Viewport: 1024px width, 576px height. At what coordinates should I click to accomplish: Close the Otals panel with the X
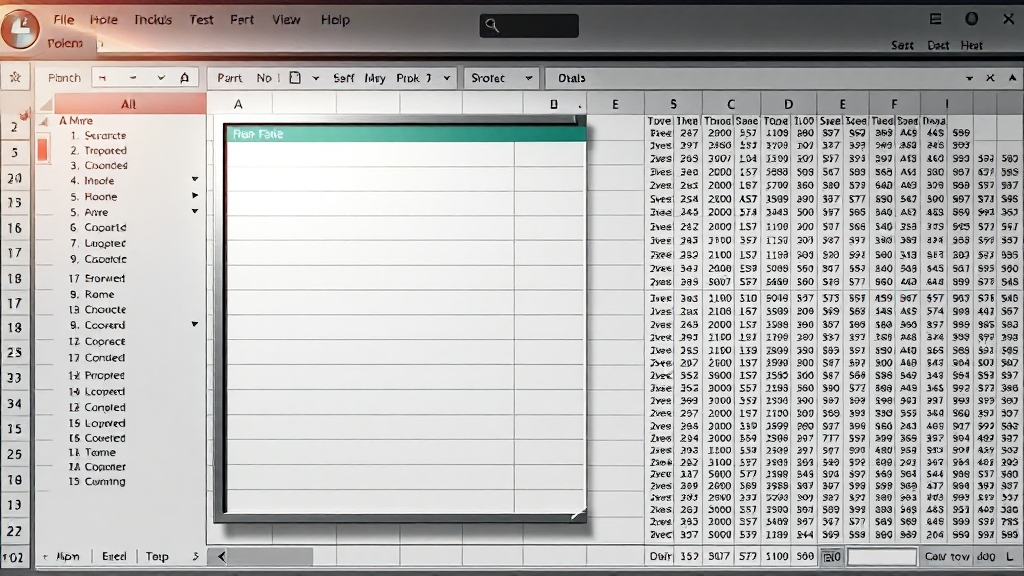click(990, 78)
